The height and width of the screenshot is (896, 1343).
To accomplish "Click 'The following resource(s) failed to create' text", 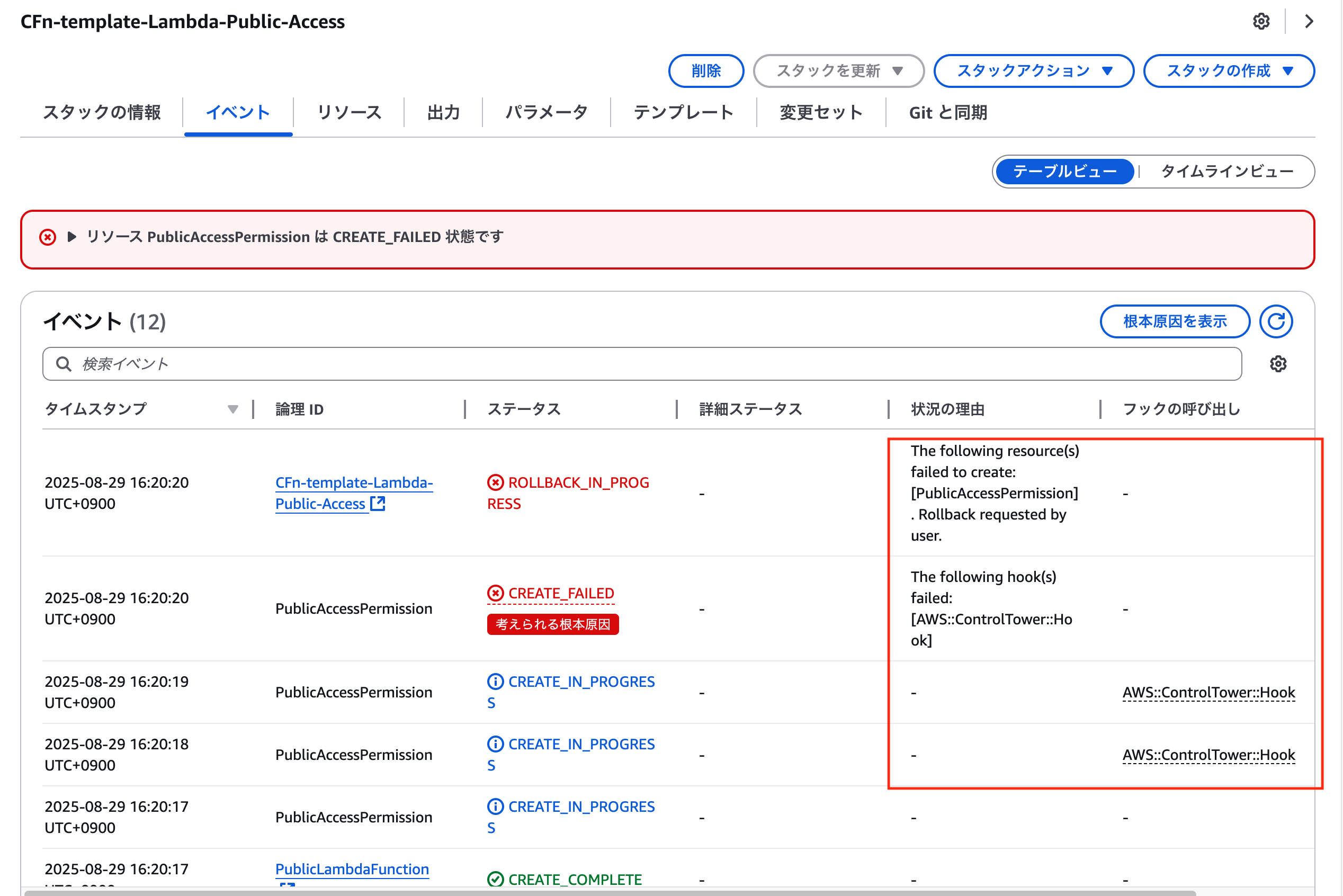I will click(x=995, y=493).
